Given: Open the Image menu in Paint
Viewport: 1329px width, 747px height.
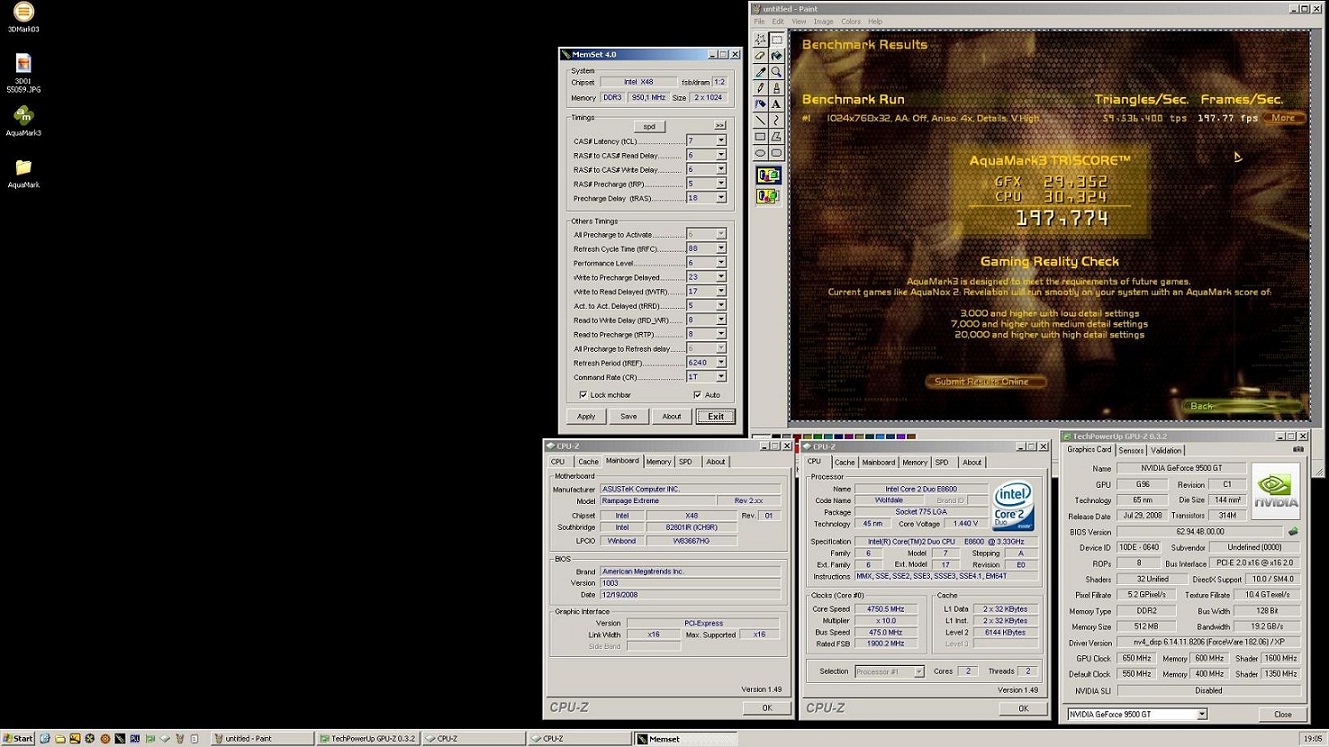Looking at the screenshot, I should (x=823, y=21).
